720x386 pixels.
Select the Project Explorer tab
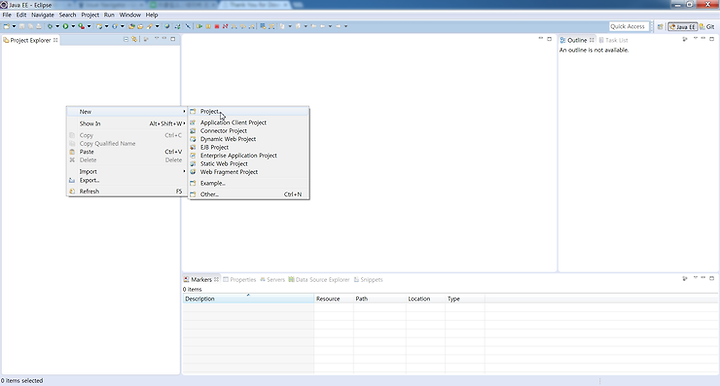[30, 40]
